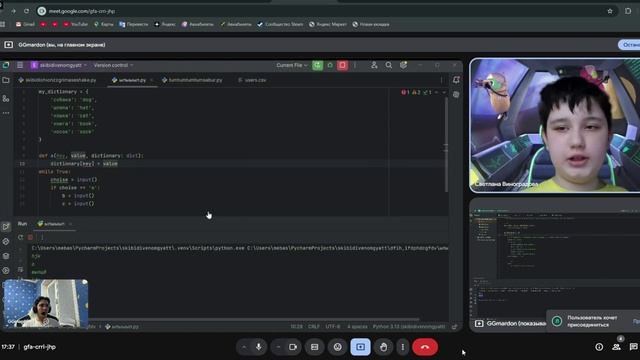Open the emoji reactions button
The image size is (640, 360).
coord(338,347)
